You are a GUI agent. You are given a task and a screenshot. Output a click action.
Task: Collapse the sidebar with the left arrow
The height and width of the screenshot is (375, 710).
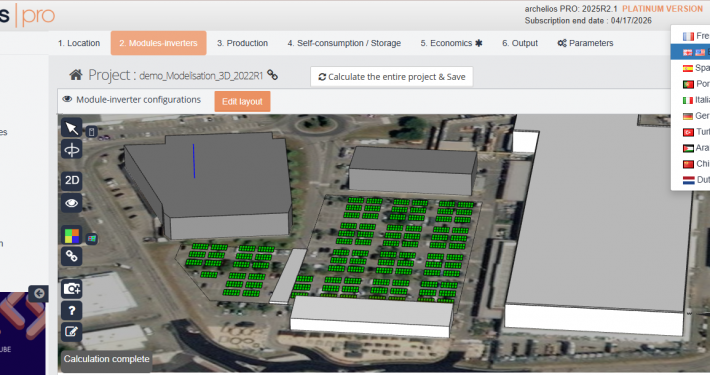click(x=39, y=293)
